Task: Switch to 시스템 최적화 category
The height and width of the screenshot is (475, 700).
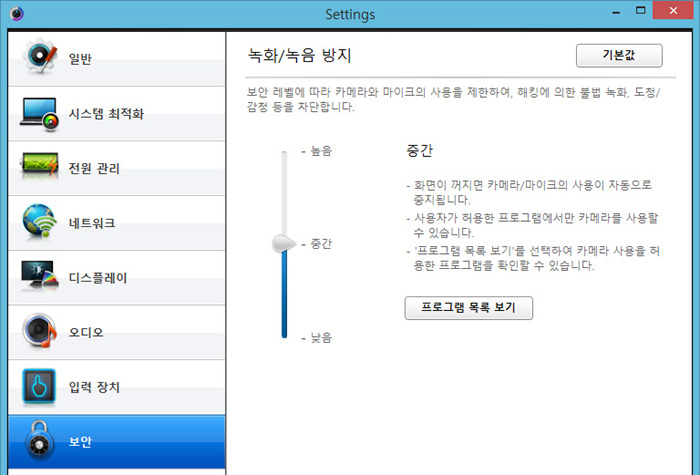Action: tap(117, 114)
